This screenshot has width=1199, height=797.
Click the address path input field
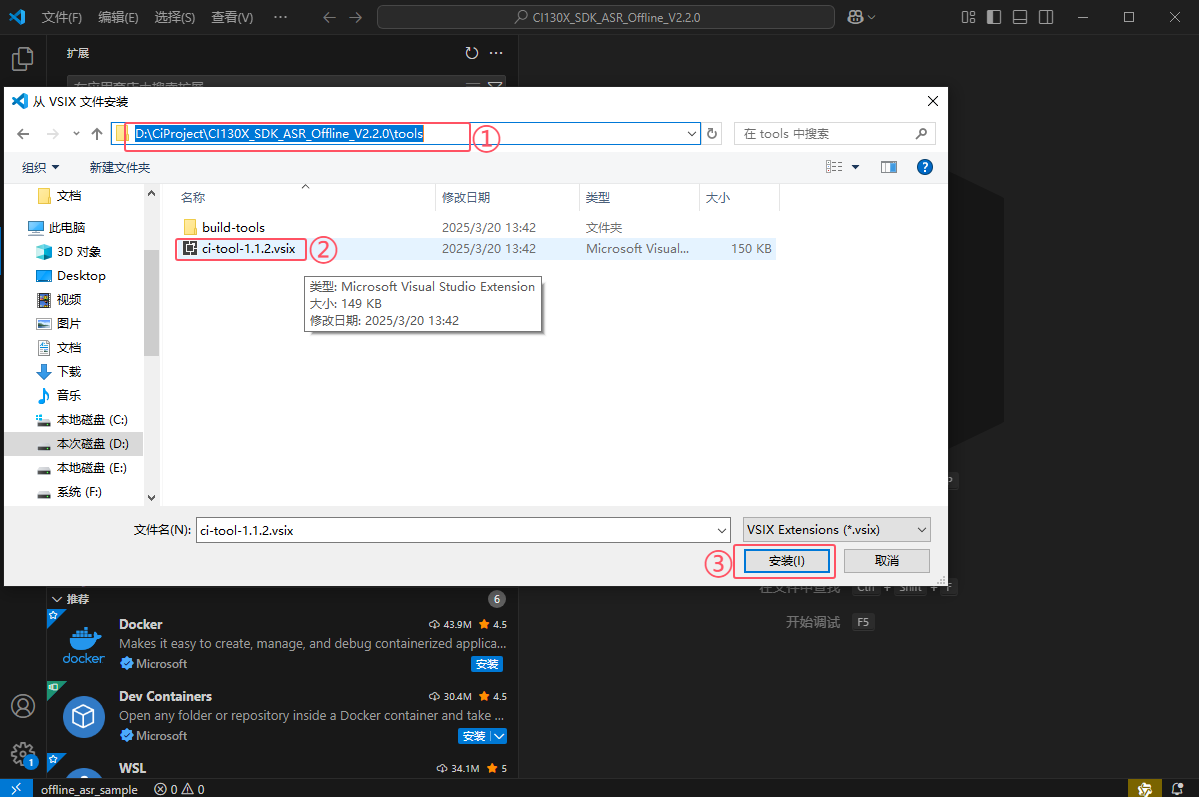click(405, 134)
